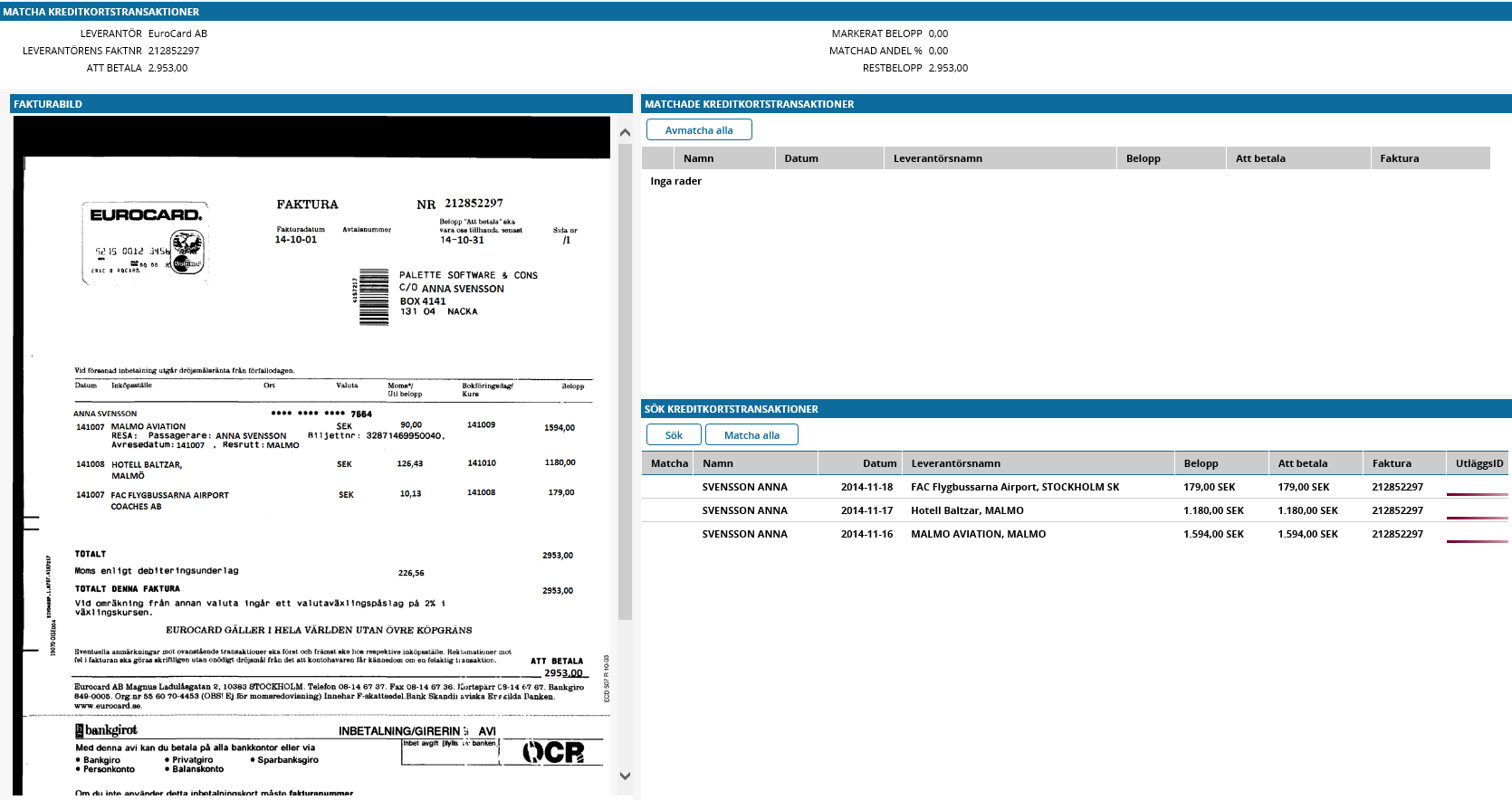The height and width of the screenshot is (800, 1512).
Task: Click supplier invoice number at top
Action: pos(174,51)
